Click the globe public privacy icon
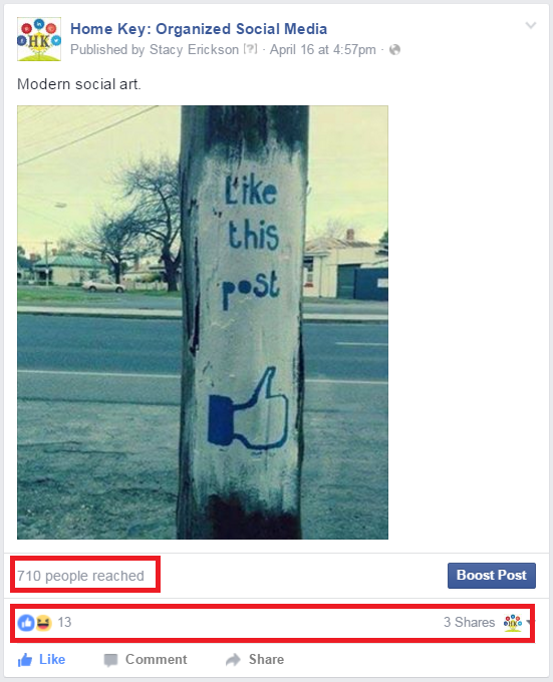This screenshot has width=553, height=682. 395,50
